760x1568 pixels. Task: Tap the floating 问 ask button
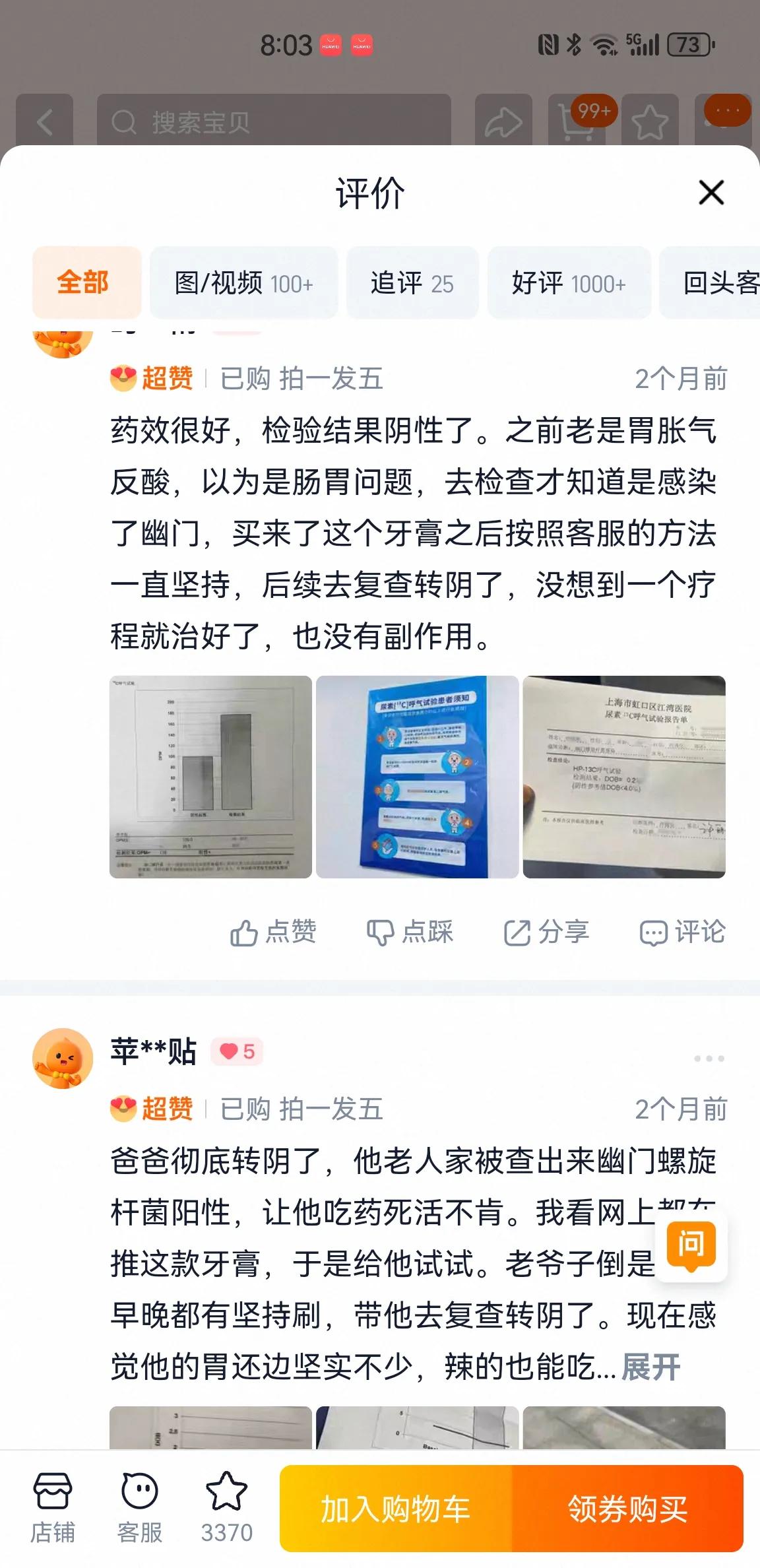[691, 1245]
